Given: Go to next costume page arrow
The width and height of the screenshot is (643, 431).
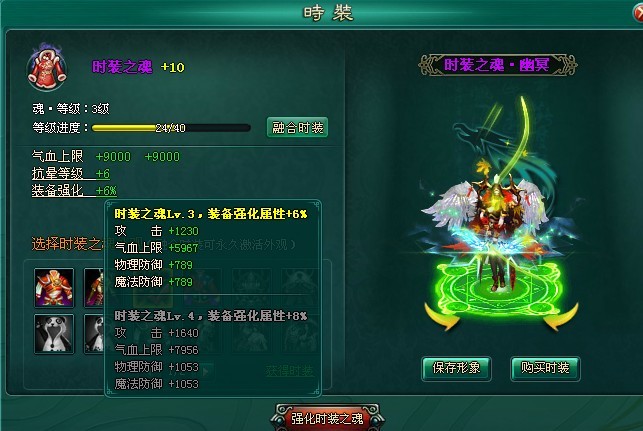Looking at the screenshot, I should coord(206,372).
